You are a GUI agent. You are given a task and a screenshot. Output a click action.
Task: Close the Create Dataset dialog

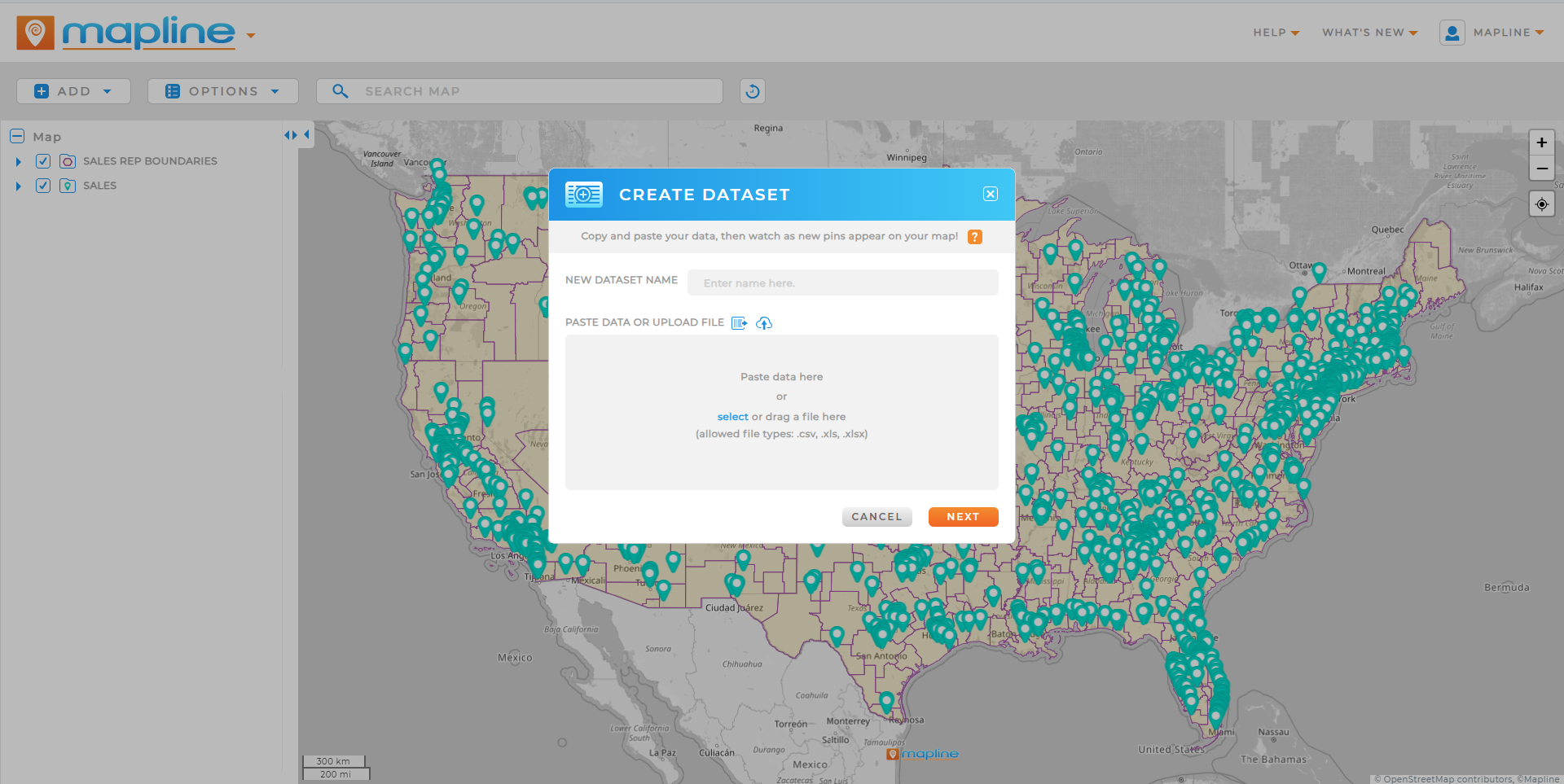pyautogui.click(x=991, y=194)
